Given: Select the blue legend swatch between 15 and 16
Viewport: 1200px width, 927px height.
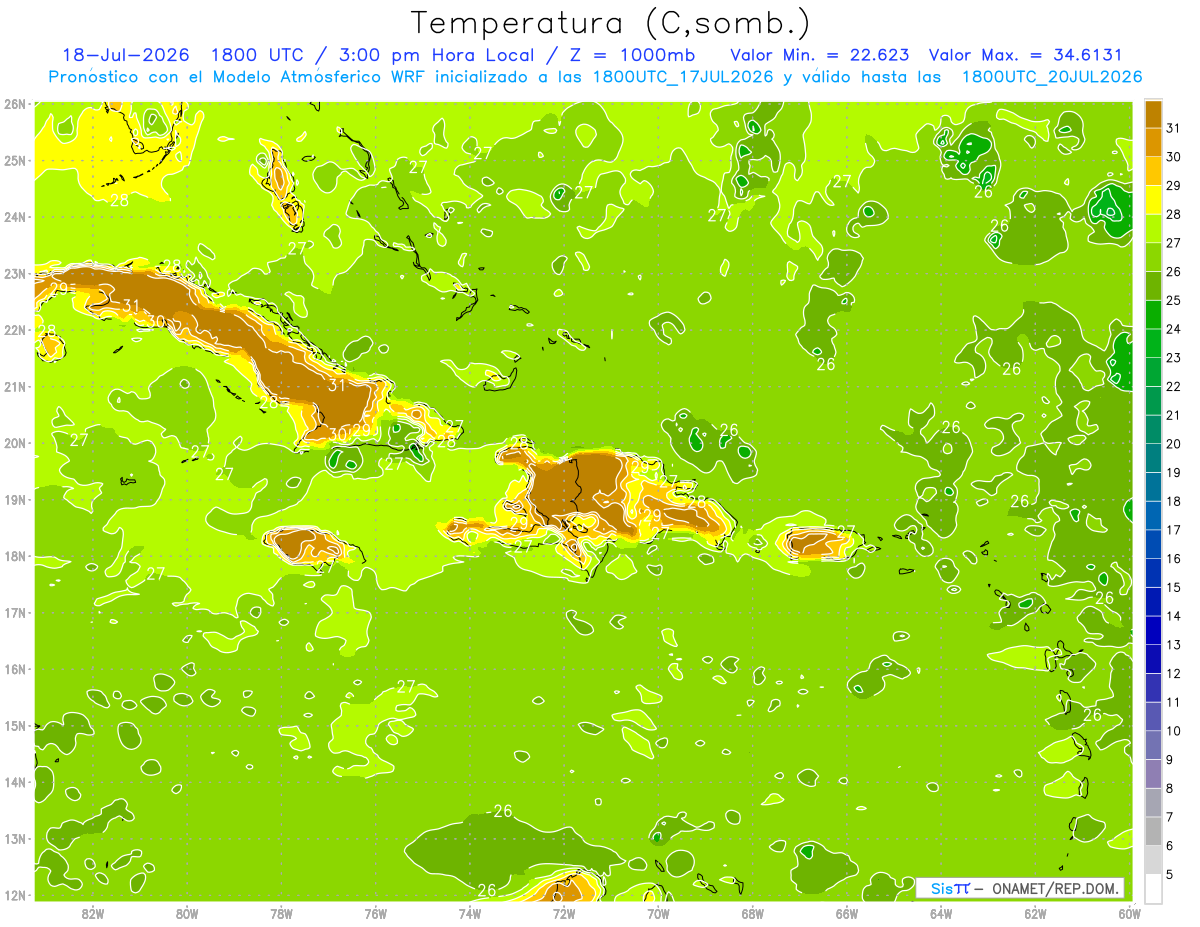Looking at the screenshot, I should click(x=1153, y=573).
